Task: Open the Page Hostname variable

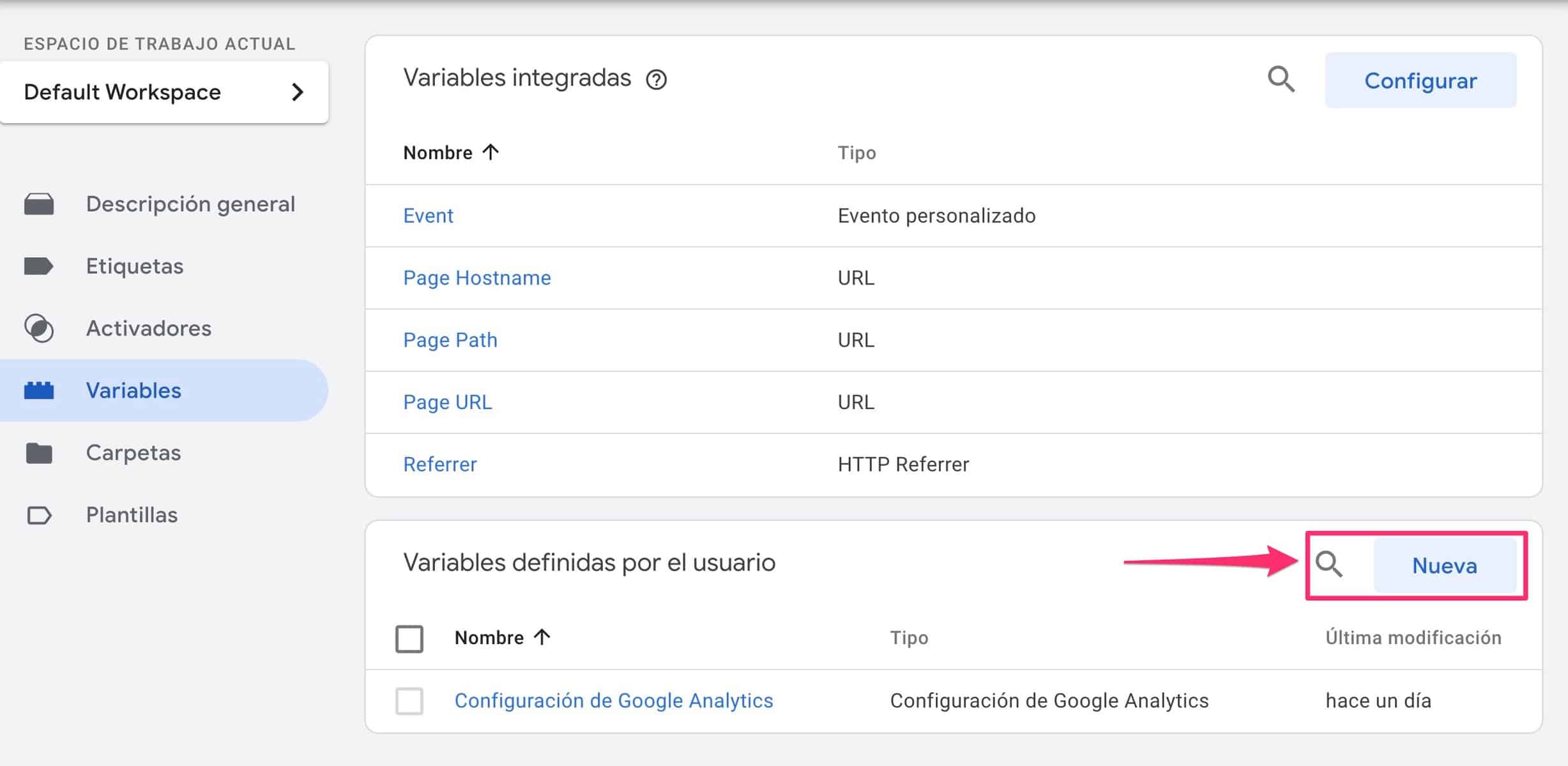Action: (476, 278)
